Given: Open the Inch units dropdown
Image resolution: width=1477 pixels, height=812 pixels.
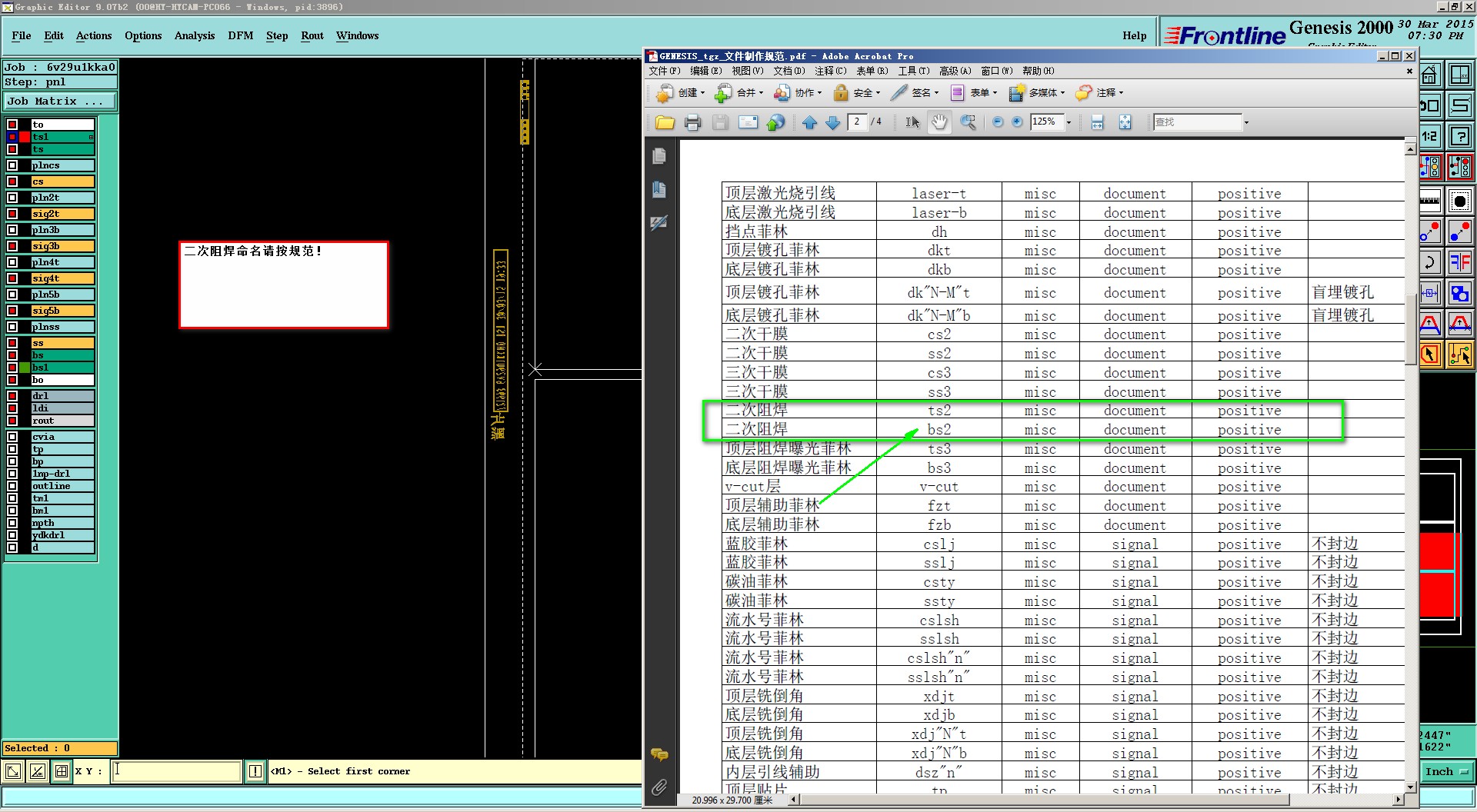Looking at the screenshot, I should (1446, 772).
